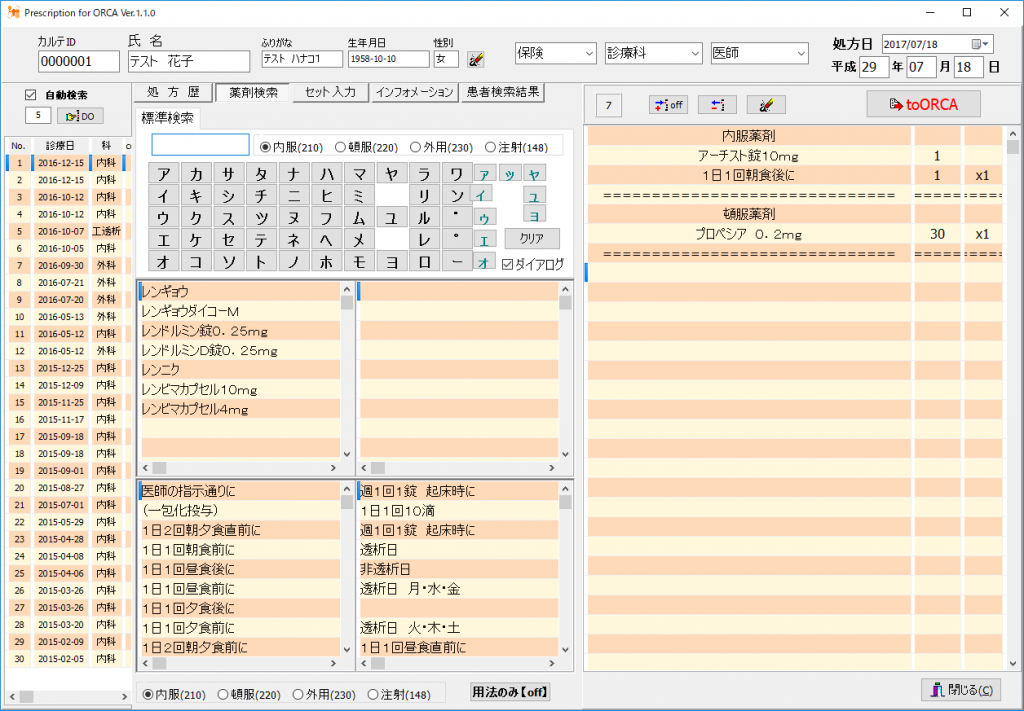
Task: Toggle the 用法のみ【off】 button
Action: click(511, 692)
